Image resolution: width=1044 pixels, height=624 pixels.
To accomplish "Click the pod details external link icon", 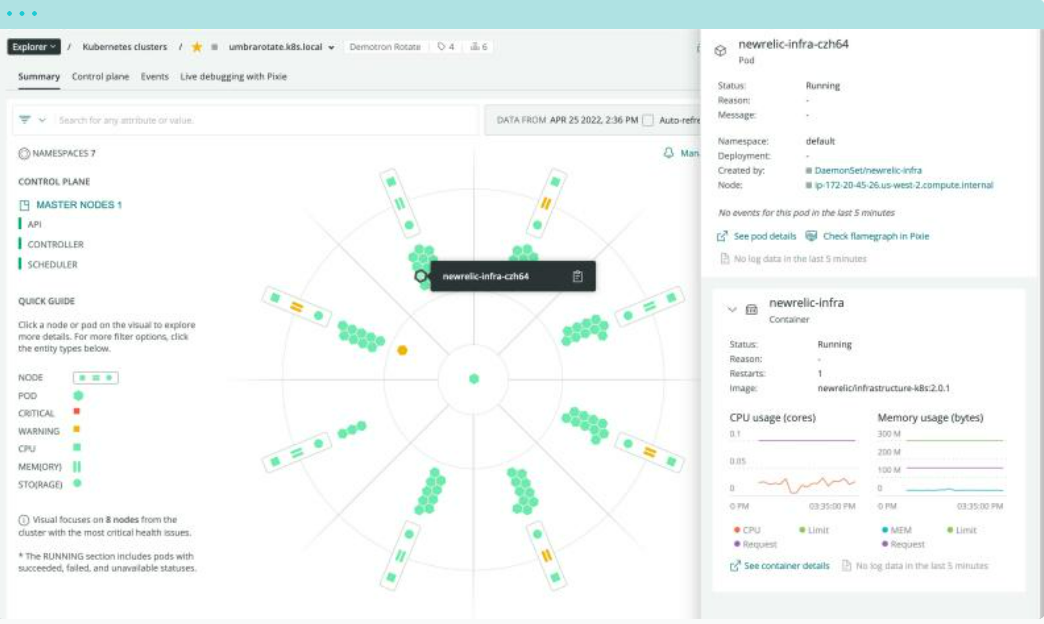I will pos(722,236).
